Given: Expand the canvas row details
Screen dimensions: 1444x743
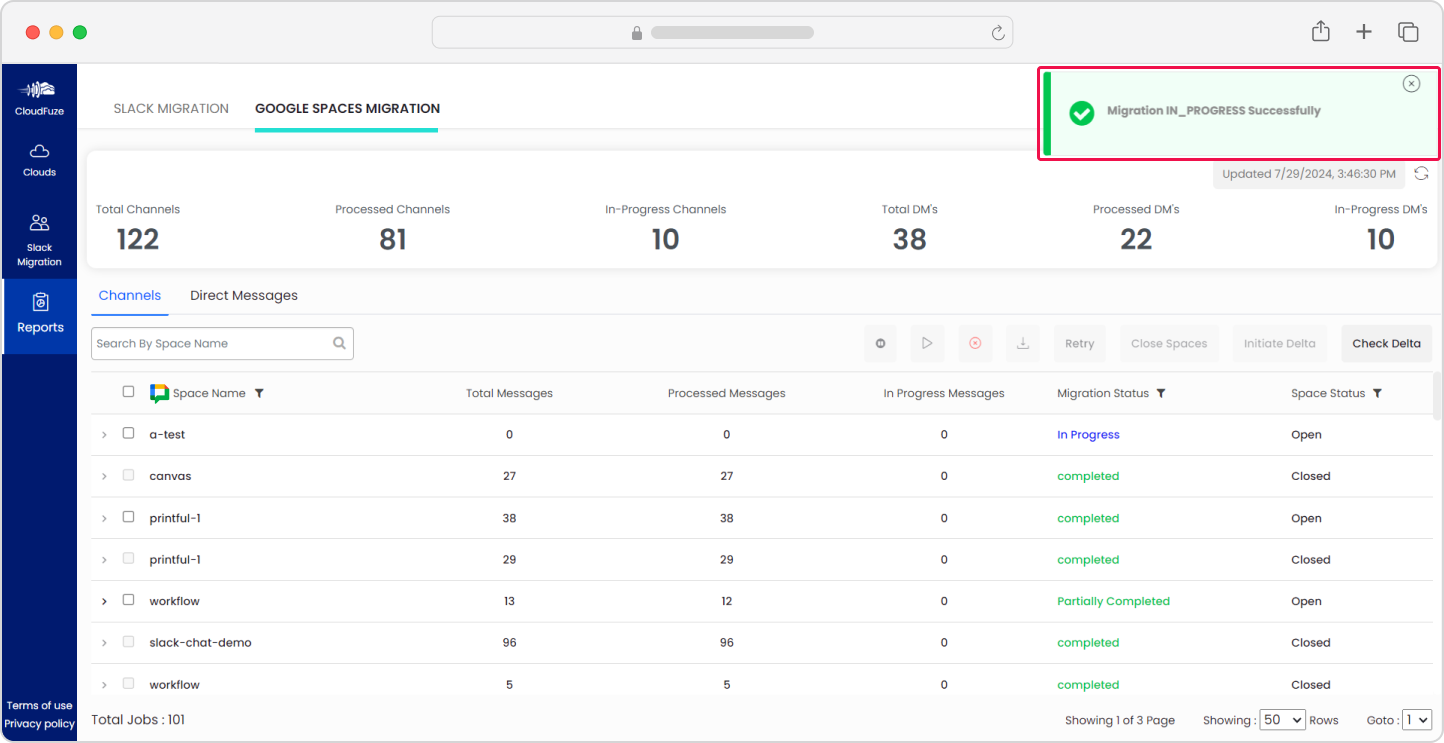Looking at the screenshot, I should tap(104, 477).
